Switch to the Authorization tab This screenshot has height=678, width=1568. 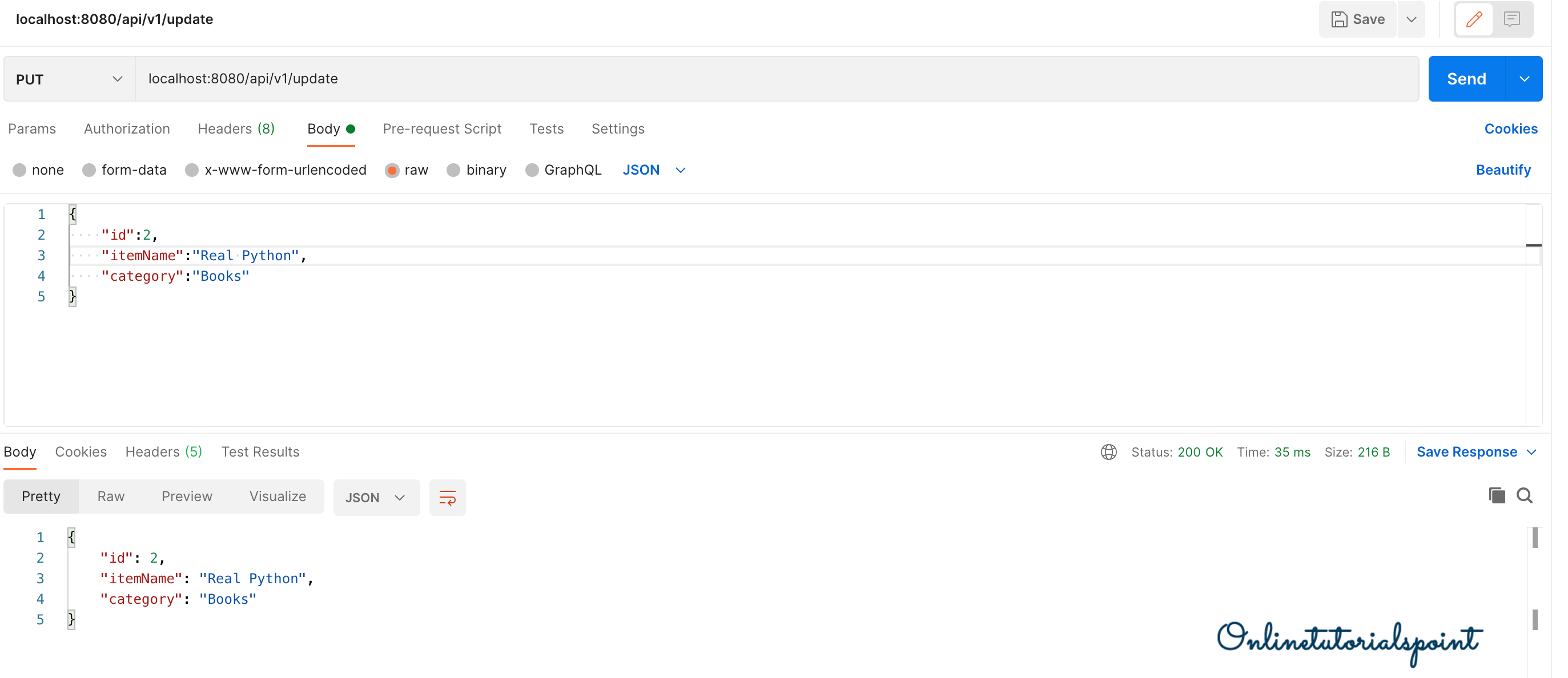(x=127, y=129)
